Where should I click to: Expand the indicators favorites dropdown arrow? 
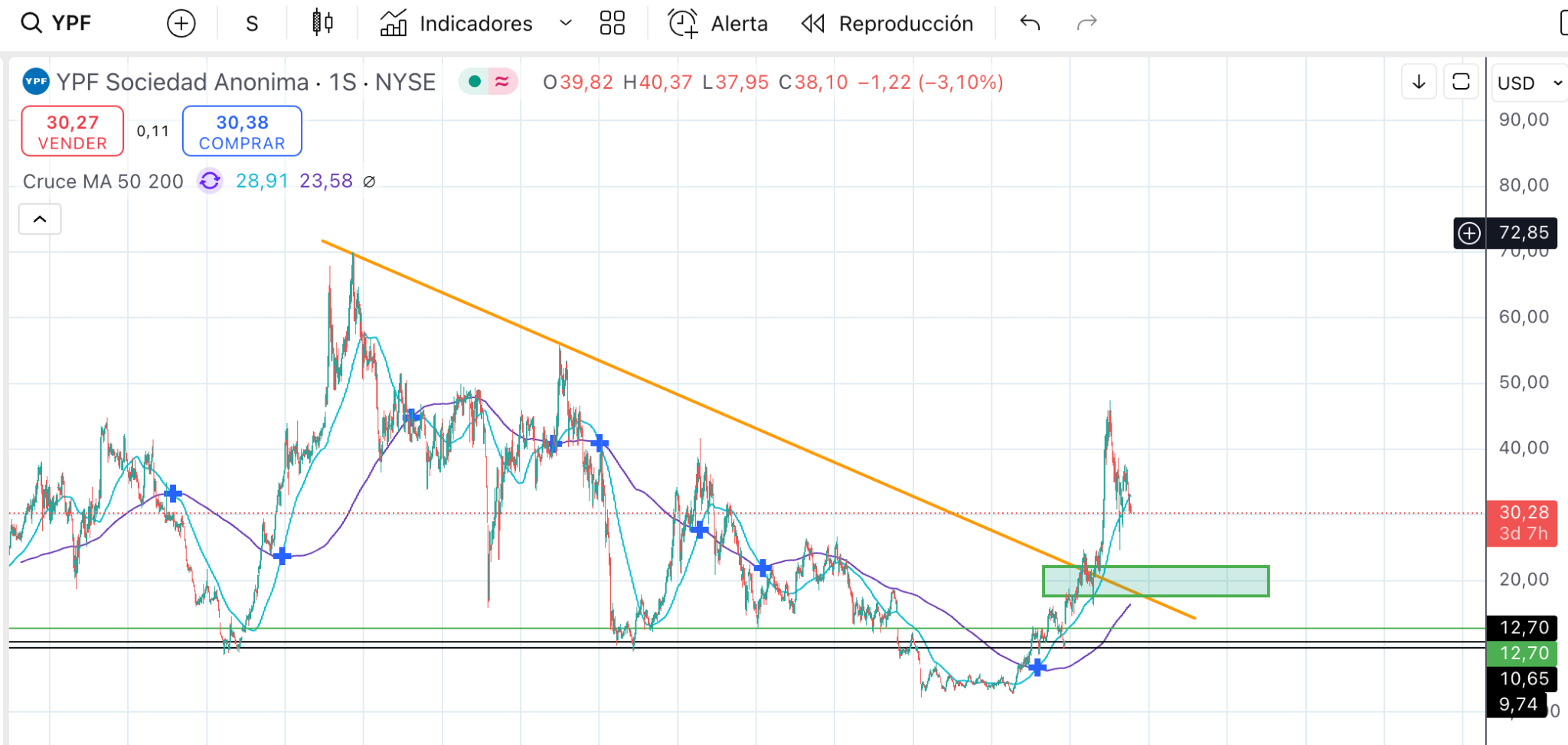pyautogui.click(x=566, y=23)
